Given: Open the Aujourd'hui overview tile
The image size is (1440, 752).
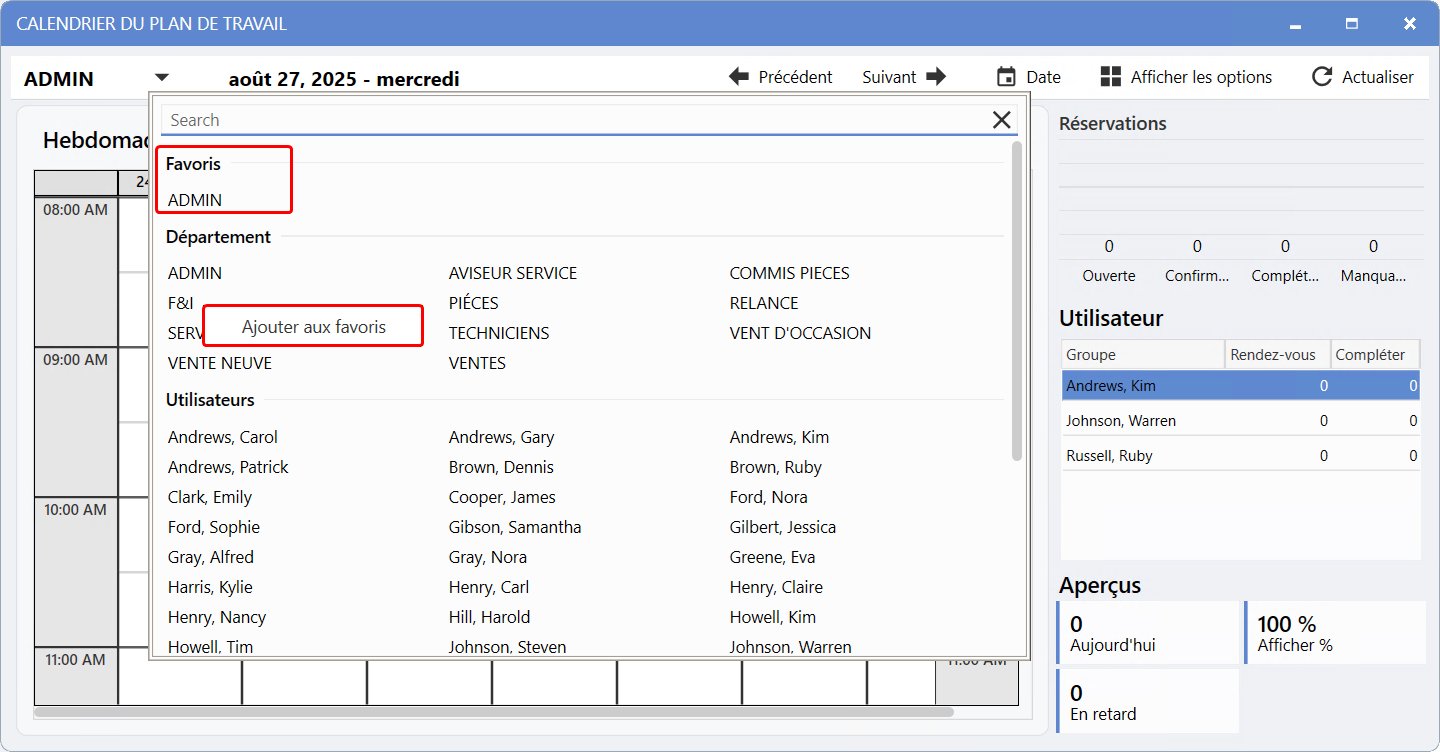Looking at the screenshot, I should (x=1147, y=633).
